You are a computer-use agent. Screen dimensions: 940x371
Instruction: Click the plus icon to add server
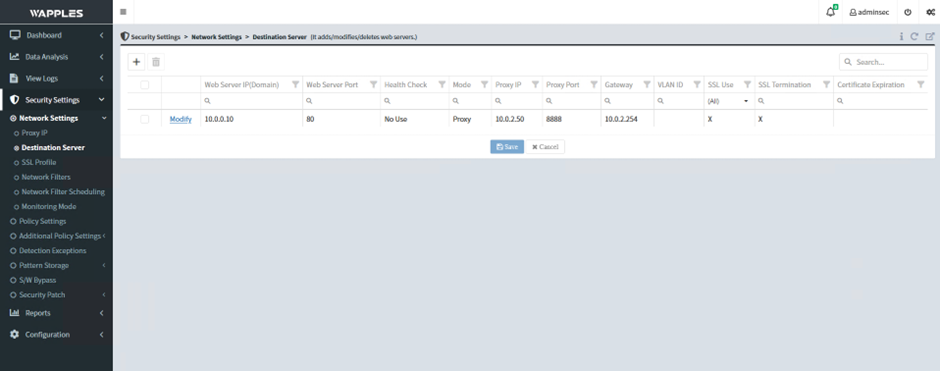tap(136, 62)
